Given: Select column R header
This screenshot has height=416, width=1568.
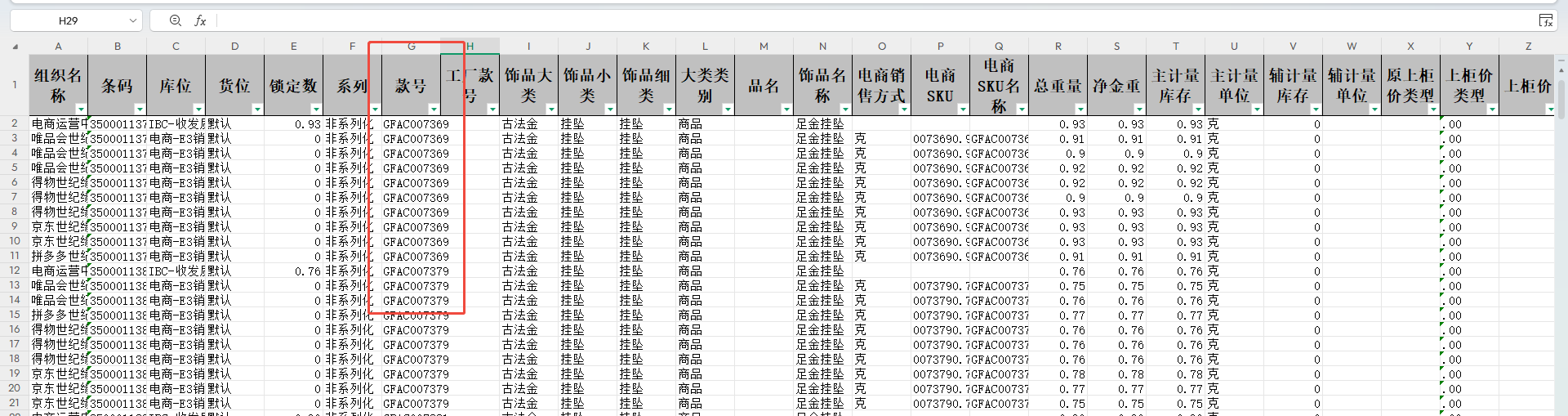Looking at the screenshot, I should [x=1058, y=47].
